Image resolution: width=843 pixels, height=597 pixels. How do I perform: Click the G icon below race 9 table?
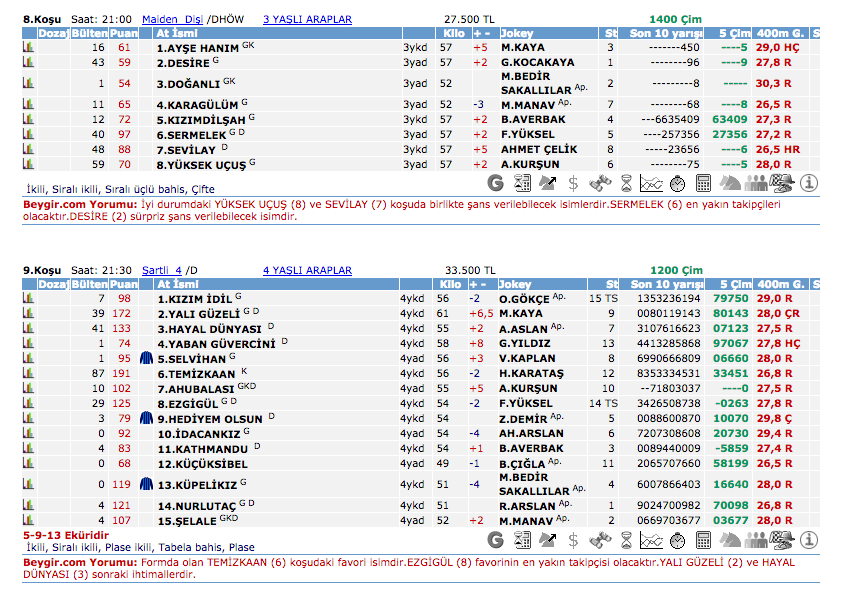pos(495,541)
